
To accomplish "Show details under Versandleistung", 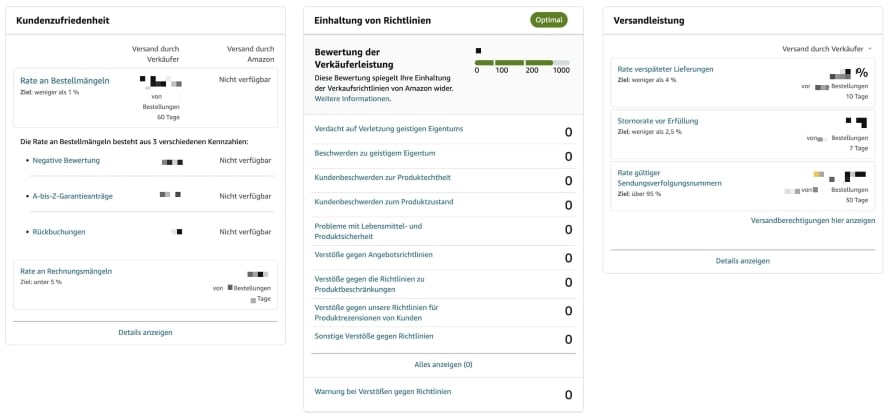I will (743, 260).
